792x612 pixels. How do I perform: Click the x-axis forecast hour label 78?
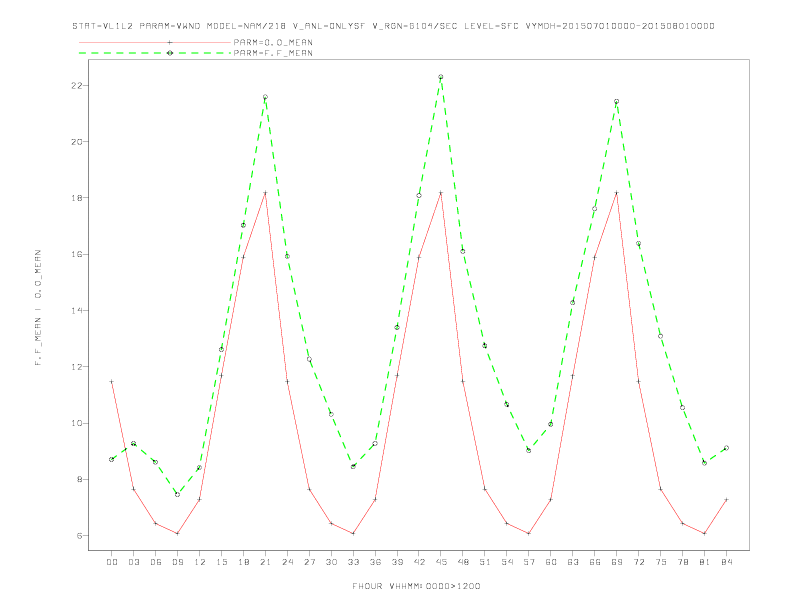pos(683,562)
